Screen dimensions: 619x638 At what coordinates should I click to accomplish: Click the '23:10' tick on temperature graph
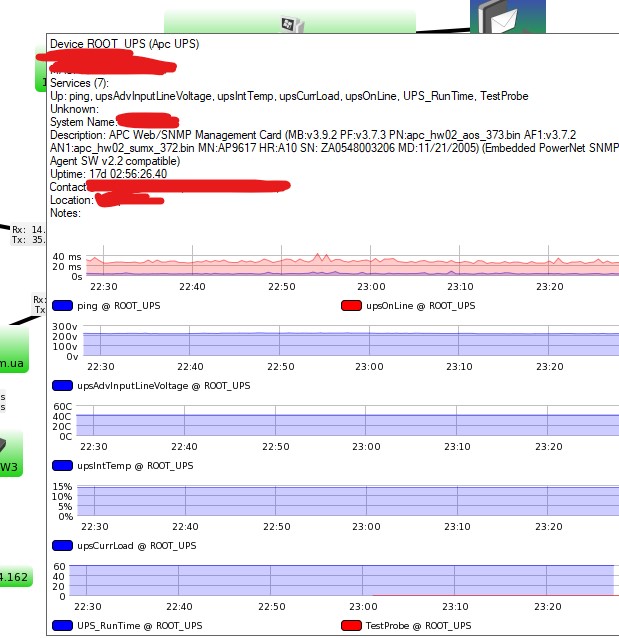tap(457, 447)
